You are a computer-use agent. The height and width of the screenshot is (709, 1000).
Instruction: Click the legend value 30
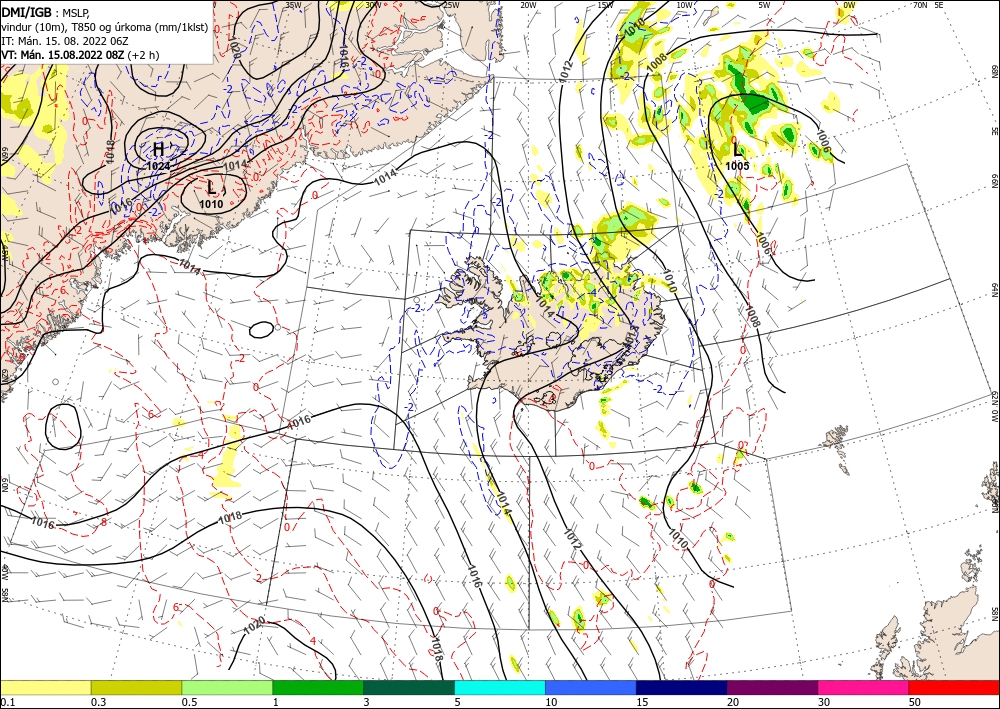(x=824, y=702)
